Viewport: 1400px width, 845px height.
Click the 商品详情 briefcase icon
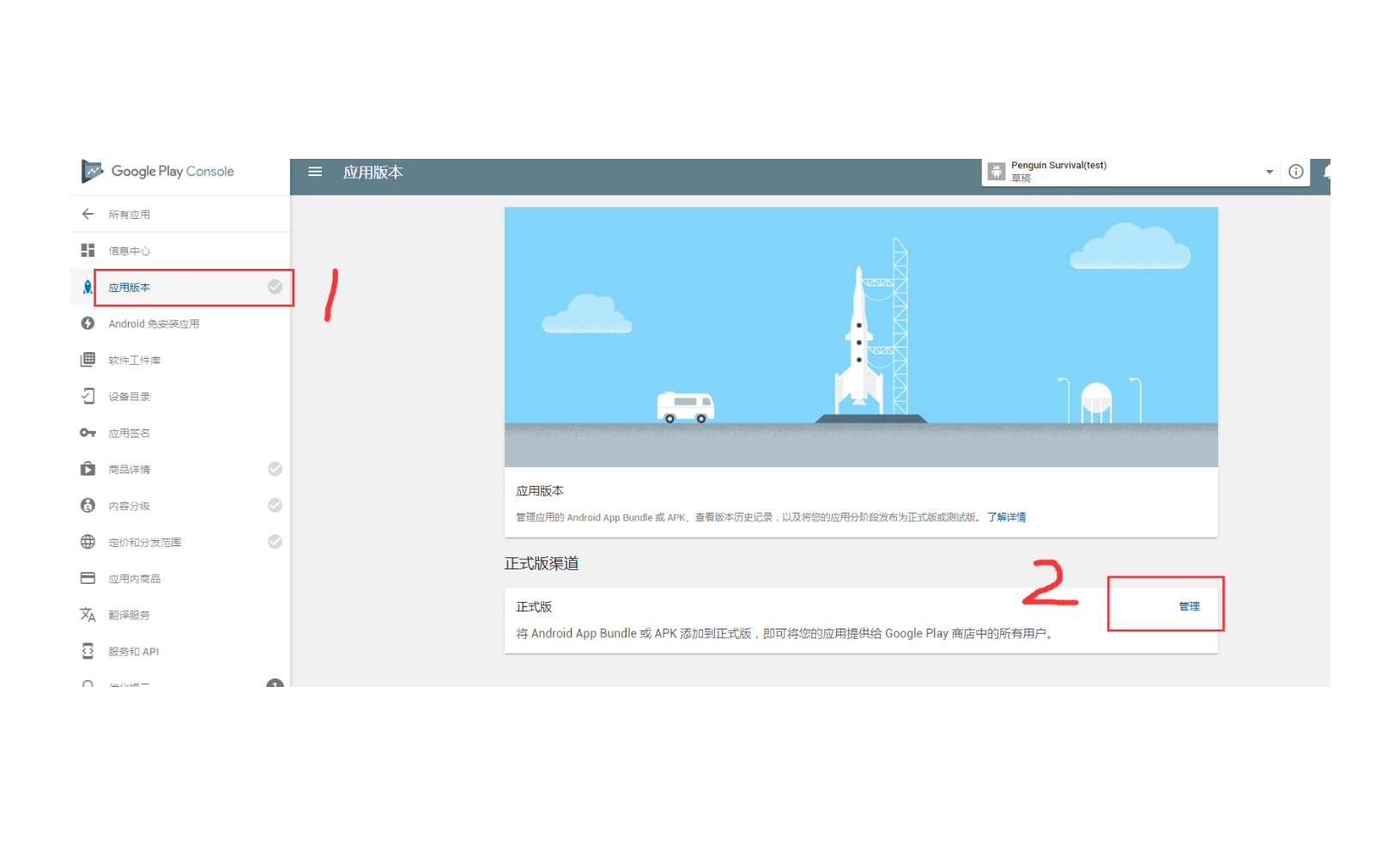point(88,469)
